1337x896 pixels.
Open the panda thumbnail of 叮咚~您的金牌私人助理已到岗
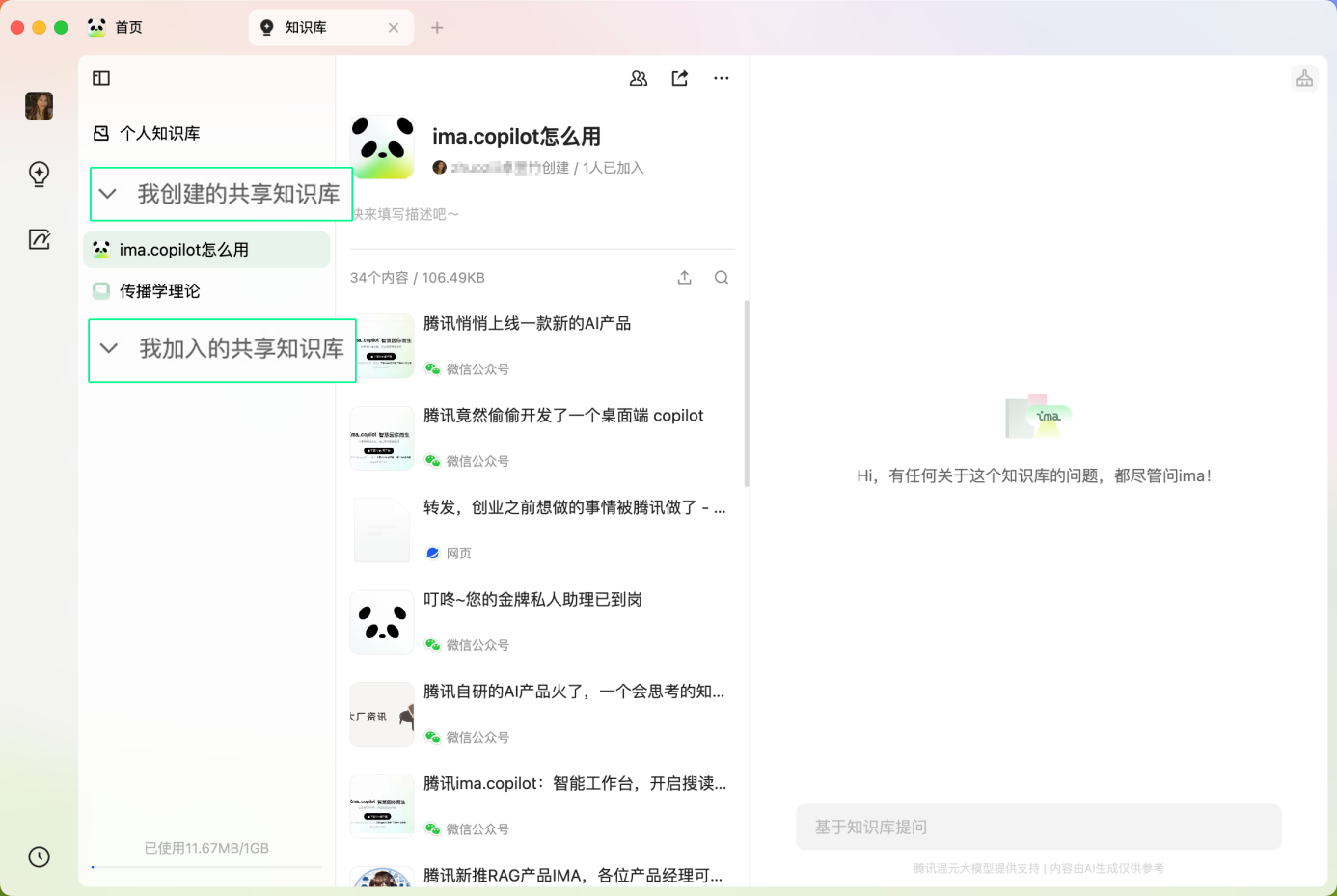pyautogui.click(x=382, y=622)
